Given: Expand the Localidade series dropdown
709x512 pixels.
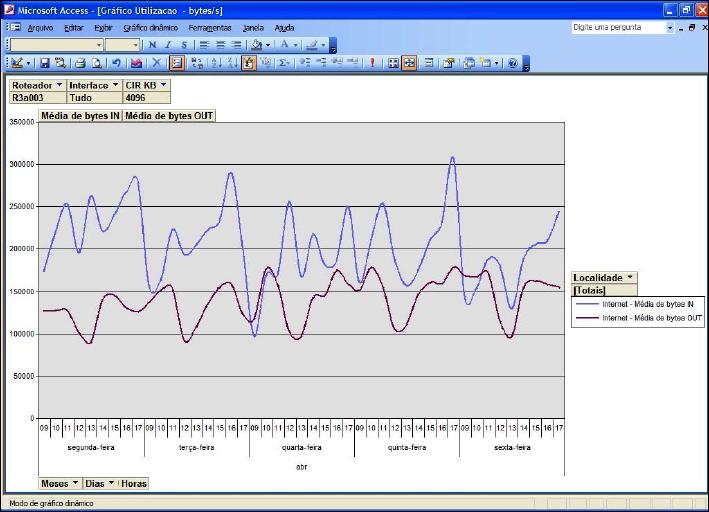Looking at the screenshot, I should [x=630, y=277].
